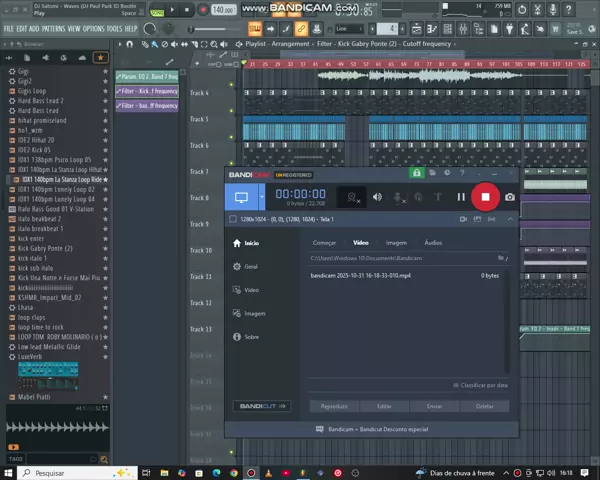The image size is (600, 480).
Task: Open the Imagem tab in Bandicam
Action: coord(396,242)
